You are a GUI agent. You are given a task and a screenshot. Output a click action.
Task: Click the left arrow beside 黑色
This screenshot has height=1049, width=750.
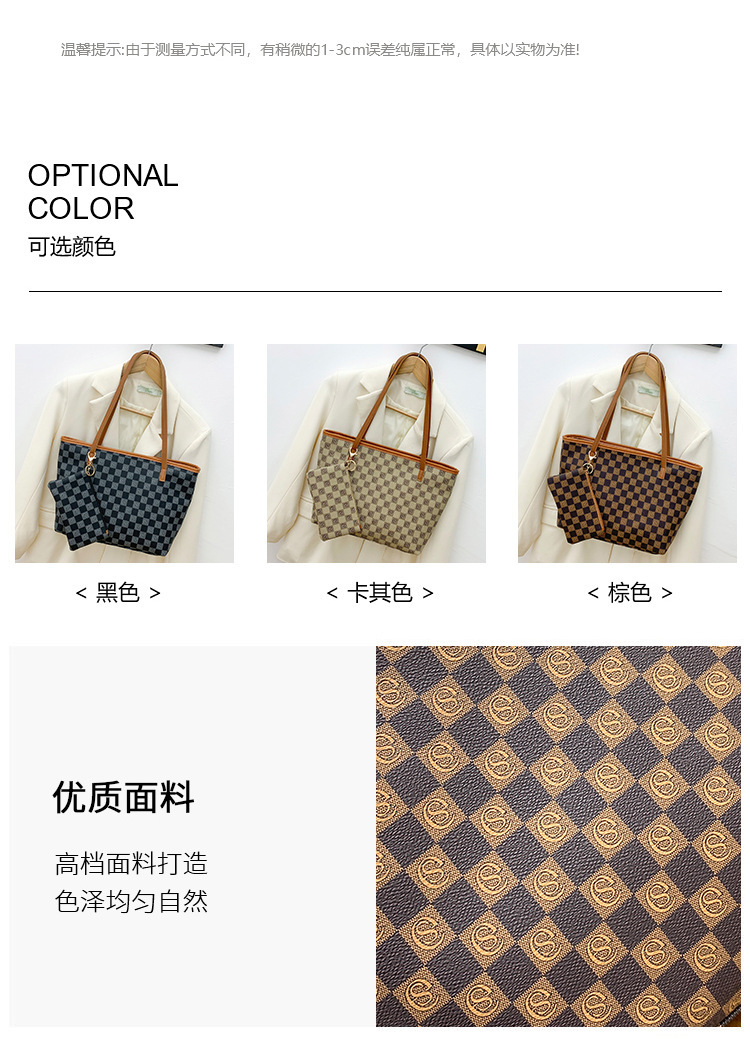click(81, 593)
